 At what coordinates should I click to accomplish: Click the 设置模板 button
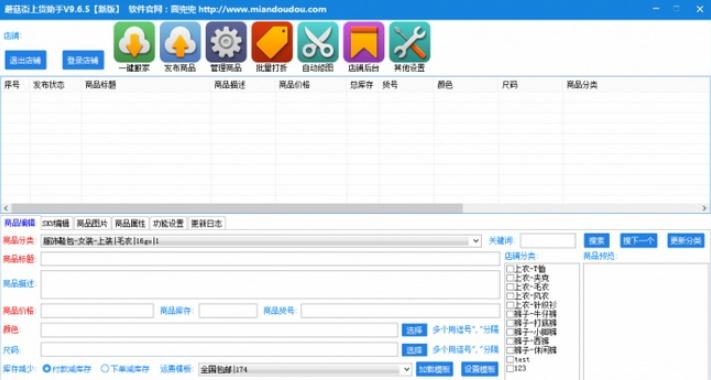click(x=480, y=369)
